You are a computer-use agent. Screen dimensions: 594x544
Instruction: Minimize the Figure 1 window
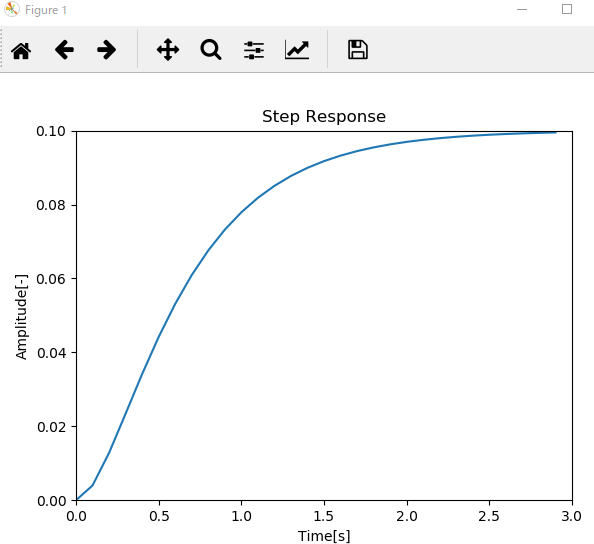coord(522,9)
